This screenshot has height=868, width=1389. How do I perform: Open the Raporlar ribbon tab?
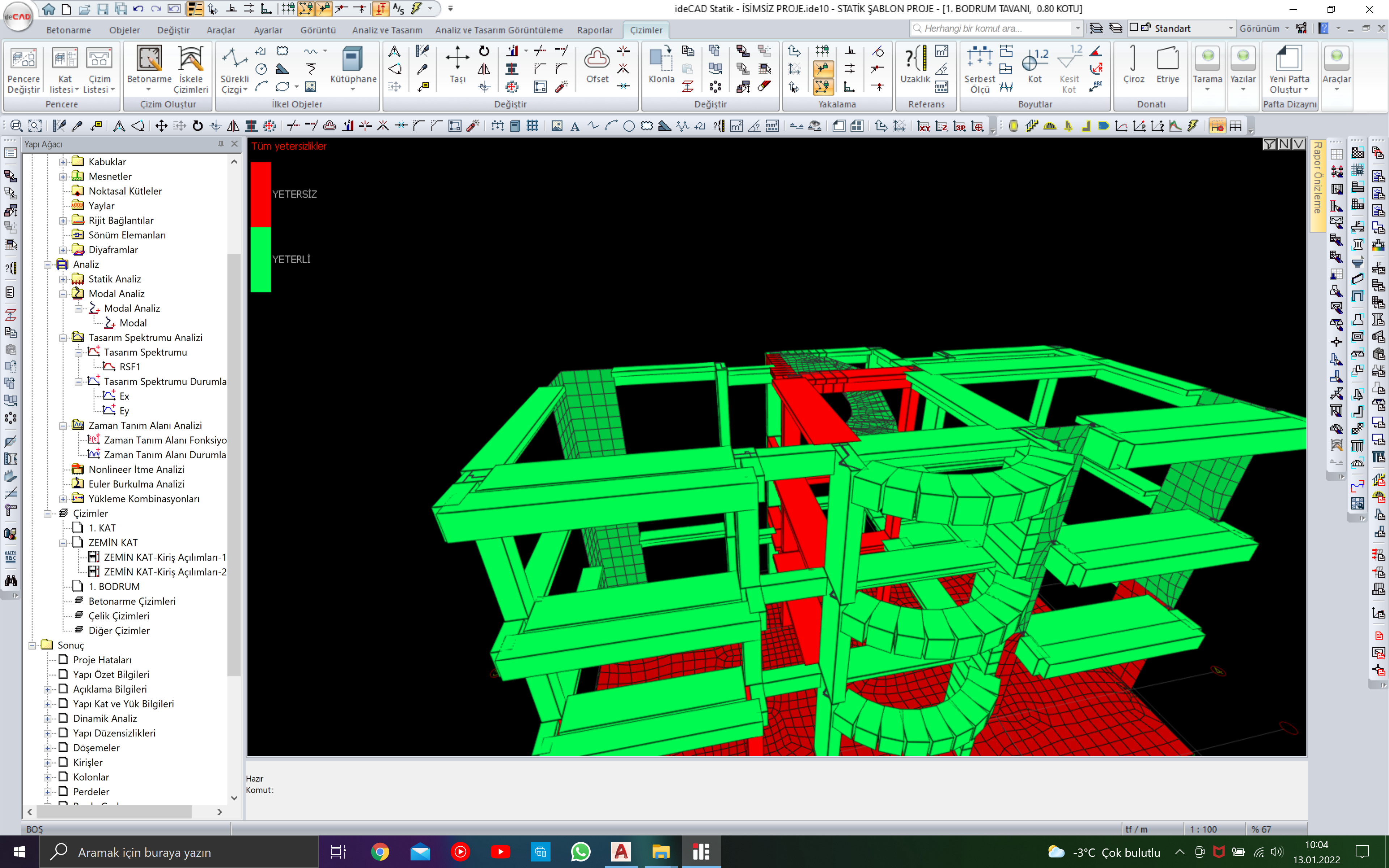click(595, 30)
